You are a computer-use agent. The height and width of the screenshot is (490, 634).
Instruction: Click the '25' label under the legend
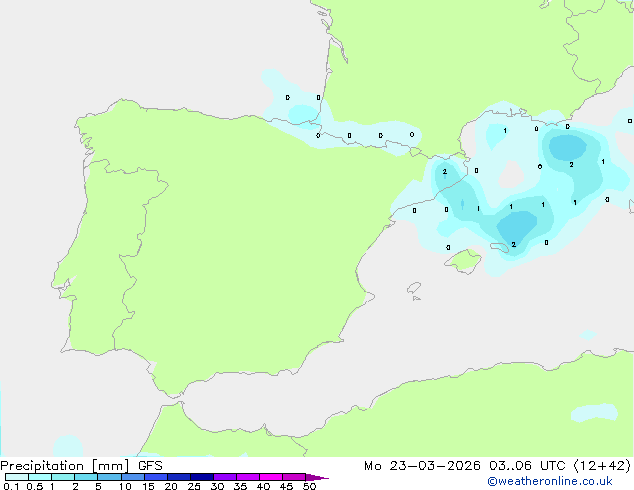click(x=194, y=486)
